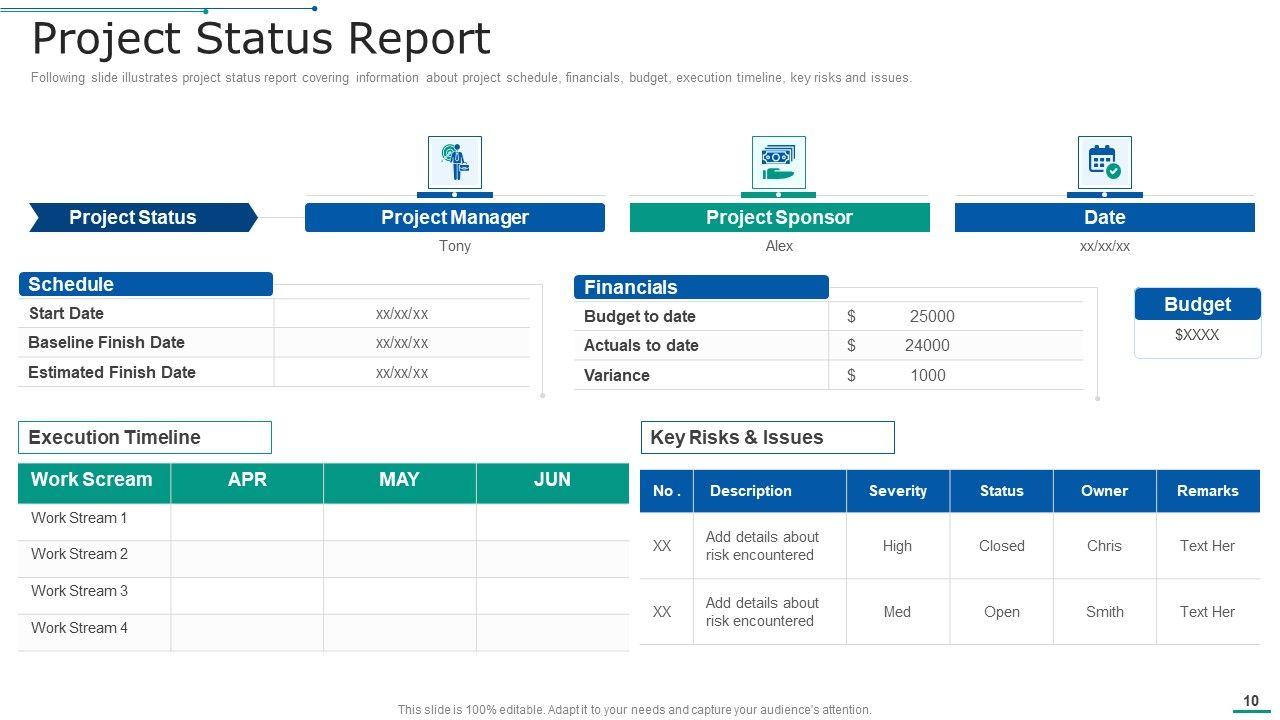The height and width of the screenshot is (720, 1280).
Task: Select the Closed status cell
Action: pyautogui.click(x=1002, y=546)
